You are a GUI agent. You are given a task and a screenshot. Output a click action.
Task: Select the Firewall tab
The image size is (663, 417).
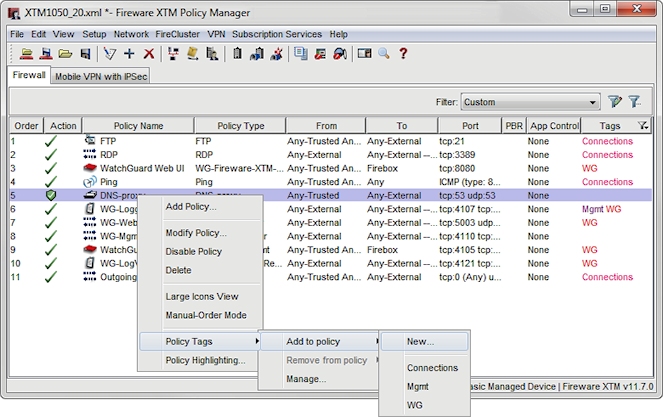[x=29, y=75]
